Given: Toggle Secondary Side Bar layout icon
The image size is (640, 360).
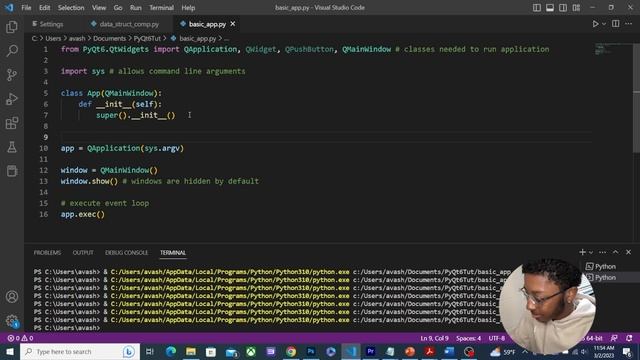Looking at the screenshot, I should point(563,8).
